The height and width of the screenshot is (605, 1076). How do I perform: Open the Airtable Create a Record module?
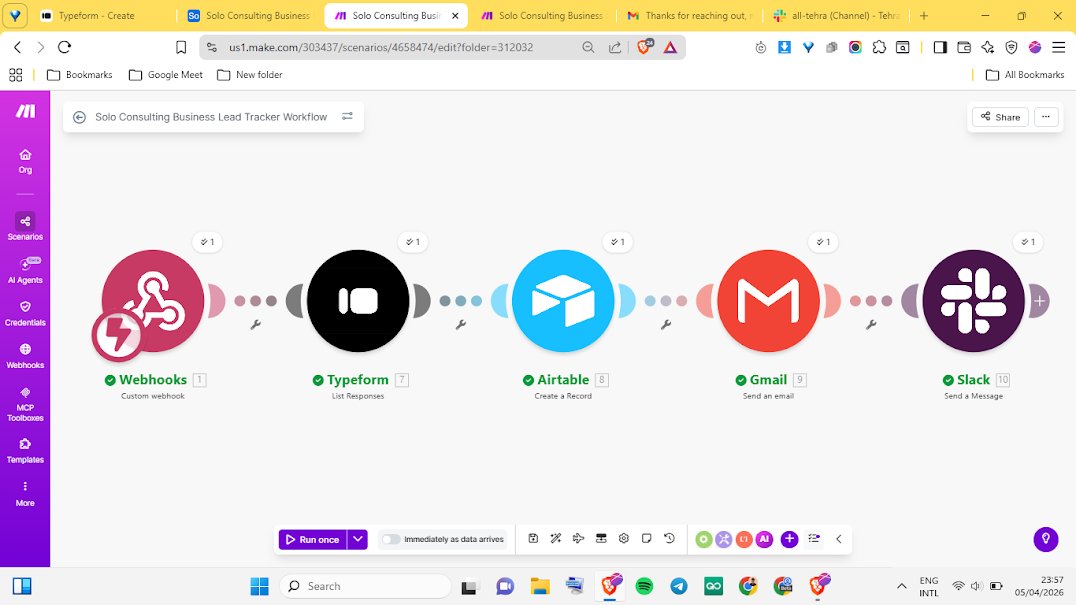tap(563, 300)
